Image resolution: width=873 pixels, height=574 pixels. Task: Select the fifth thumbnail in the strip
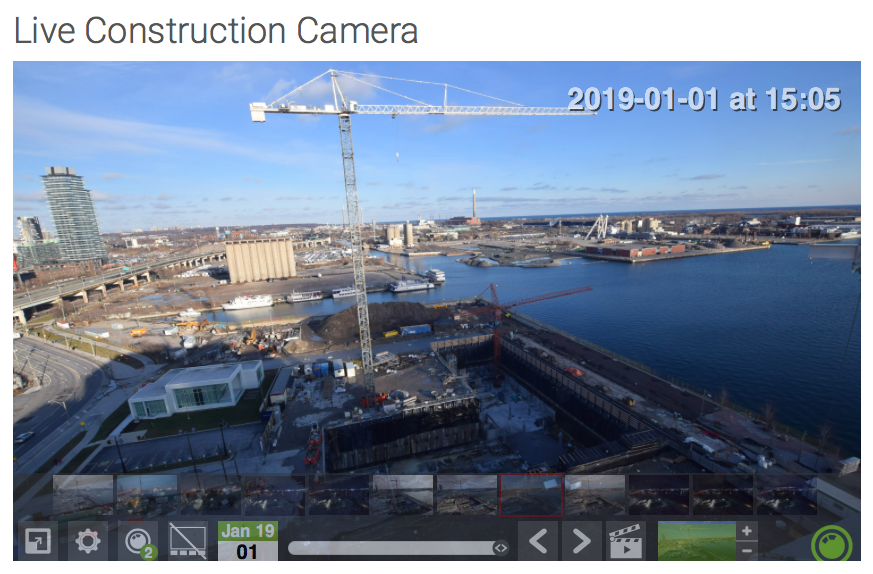pyautogui.click(x=339, y=495)
